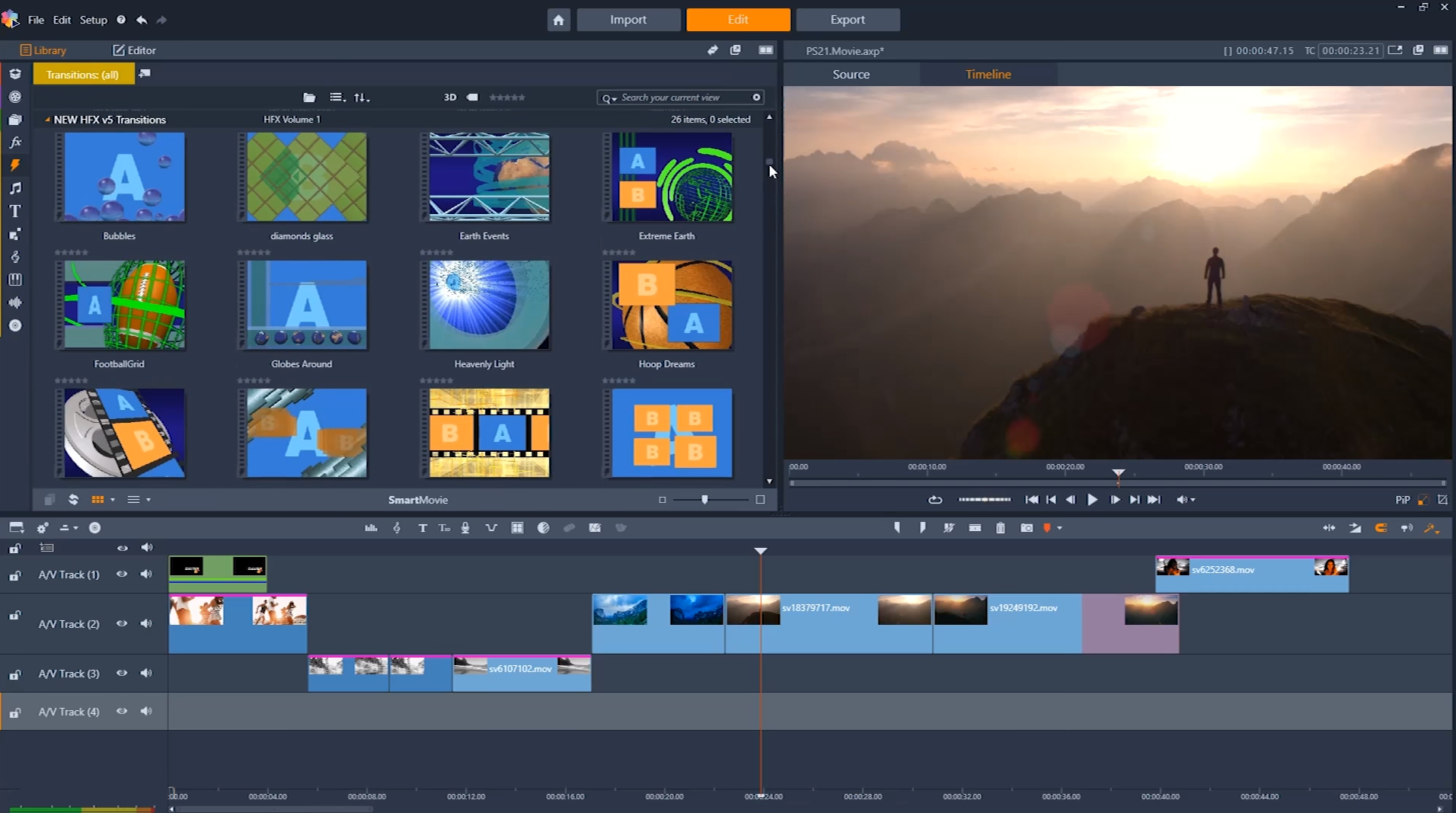Open ScoreFitter treble clef tool
The image size is (1456, 813).
[x=397, y=528]
